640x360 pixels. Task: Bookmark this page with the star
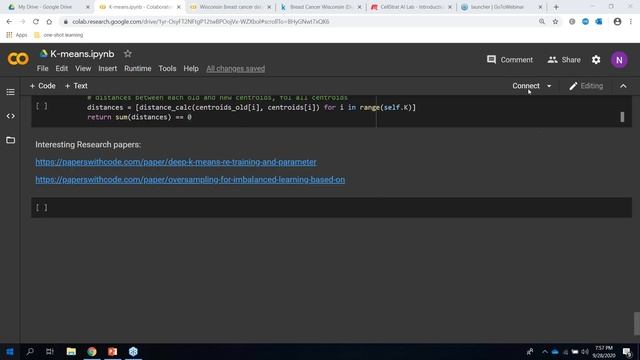tap(555, 22)
